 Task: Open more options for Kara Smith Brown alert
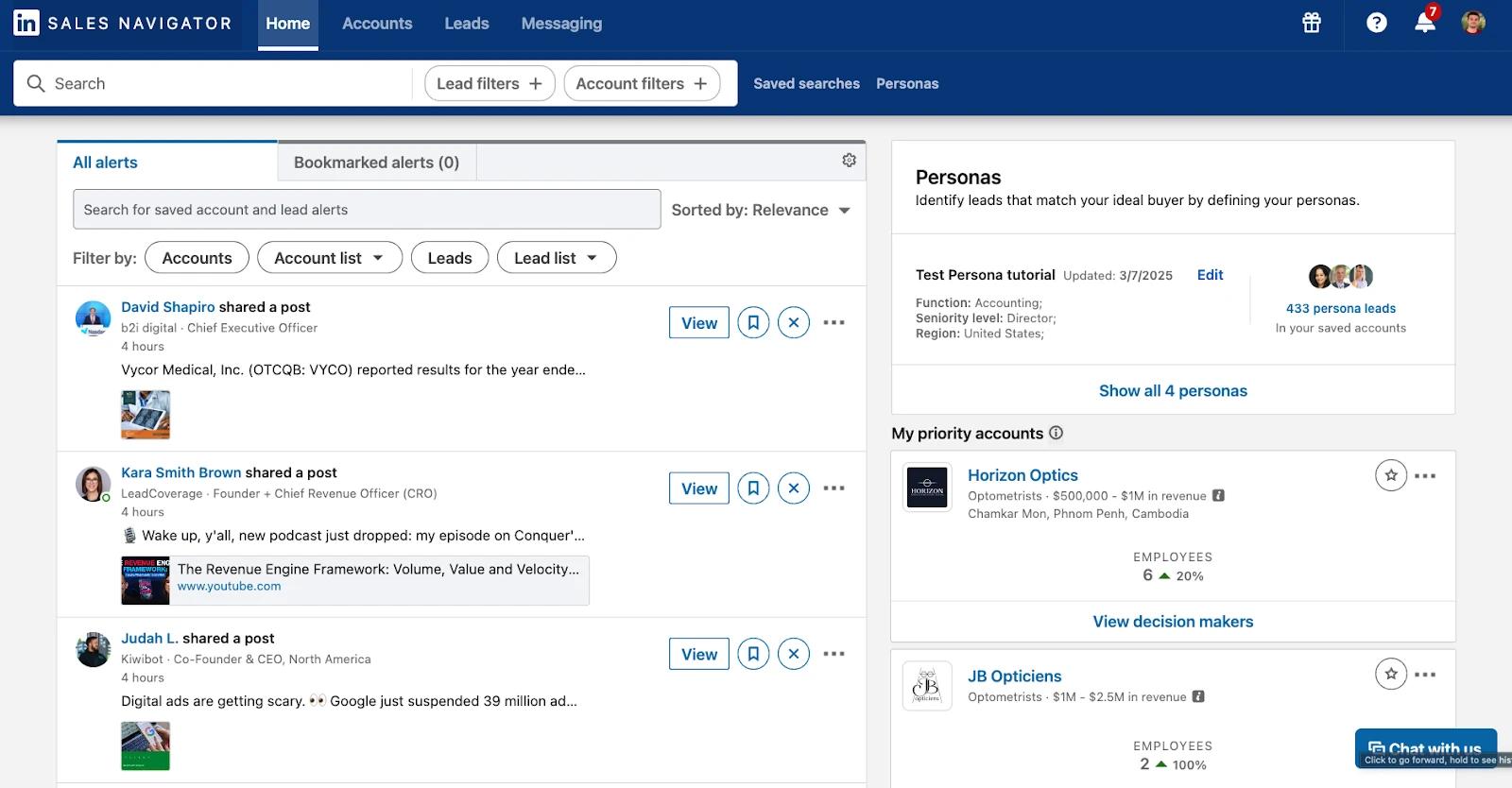833,488
